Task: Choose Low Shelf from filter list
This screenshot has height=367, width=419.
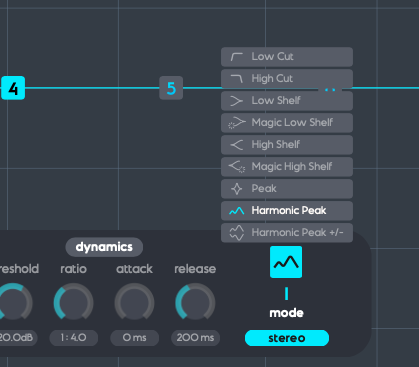Action: 287,101
